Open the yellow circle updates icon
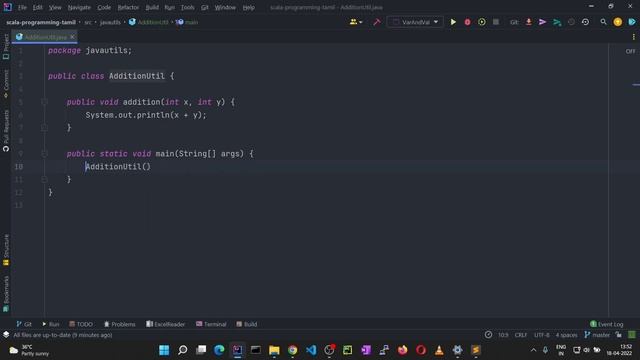 [618, 22]
